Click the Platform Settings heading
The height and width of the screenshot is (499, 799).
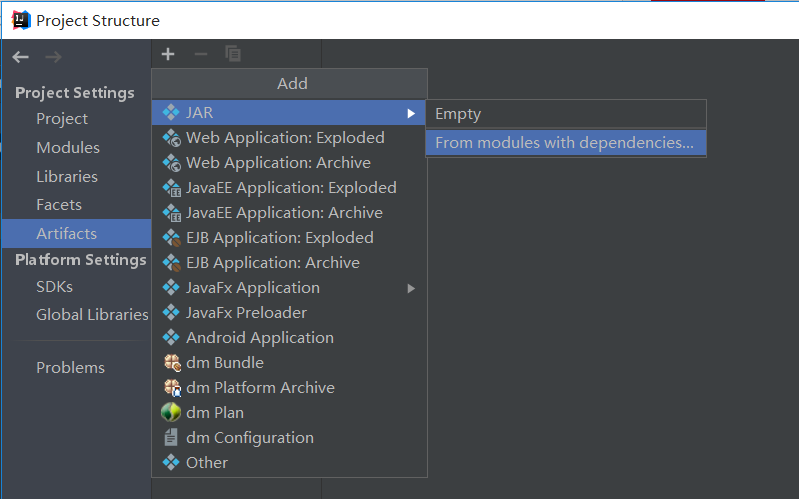click(x=81, y=260)
